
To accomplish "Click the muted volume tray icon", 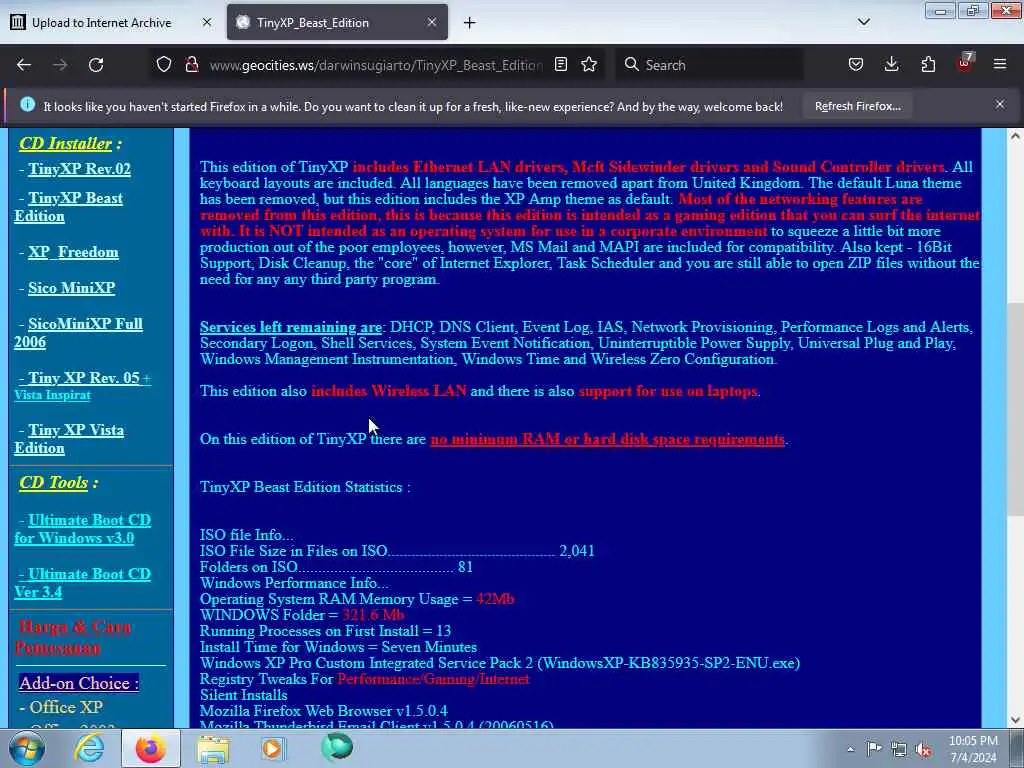I will [923, 750].
